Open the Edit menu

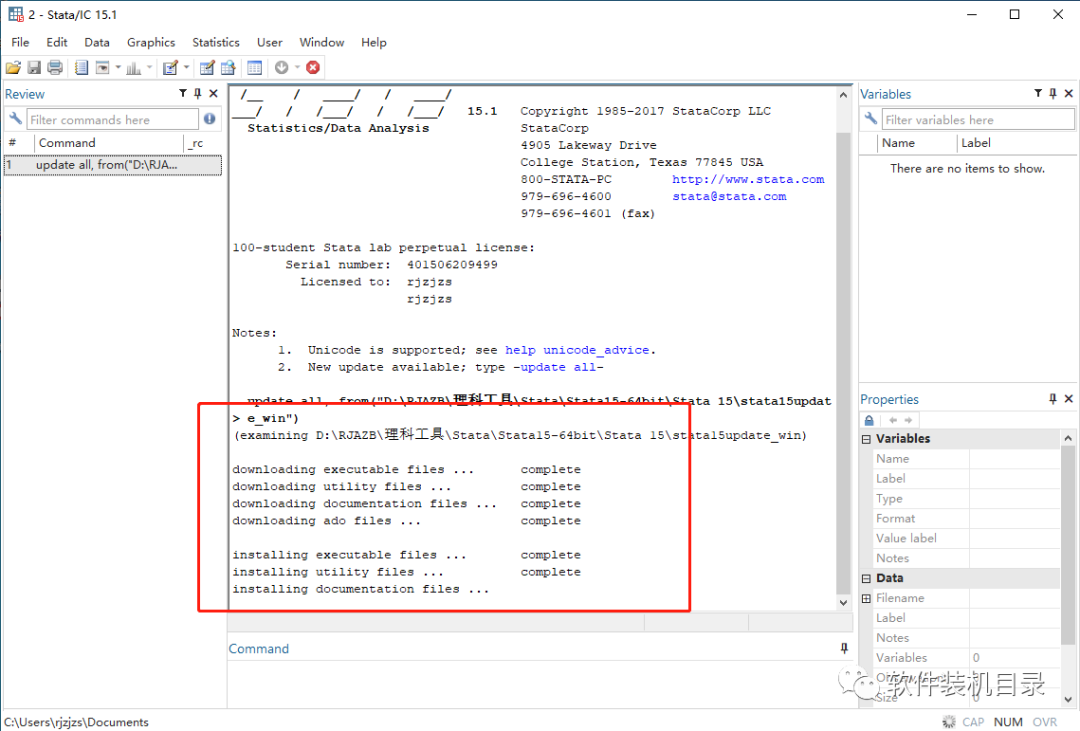56,42
